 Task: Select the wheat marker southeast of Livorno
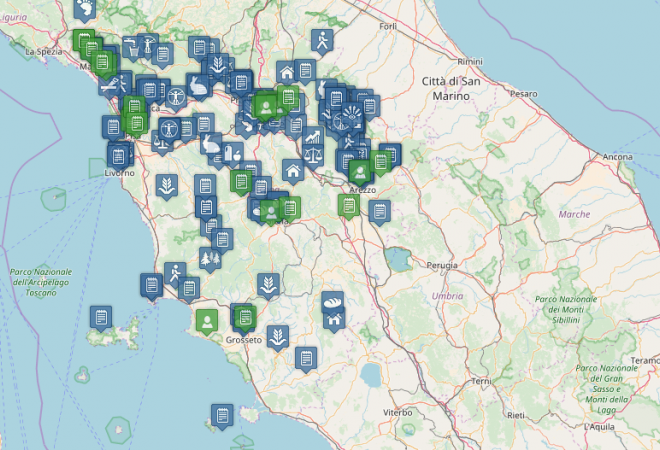(x=167, y=187)
